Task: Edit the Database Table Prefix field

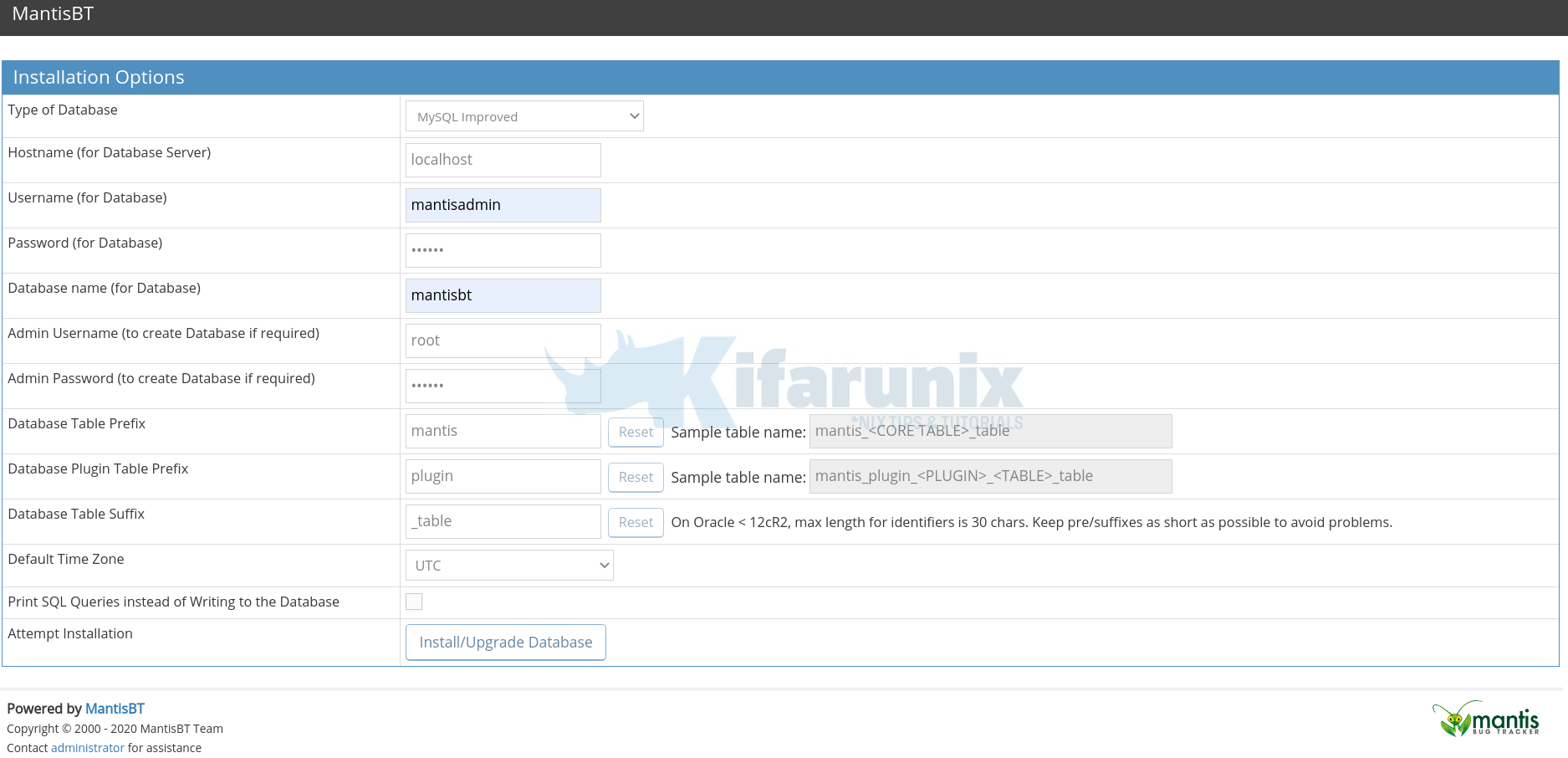Action: coord(503,431)
